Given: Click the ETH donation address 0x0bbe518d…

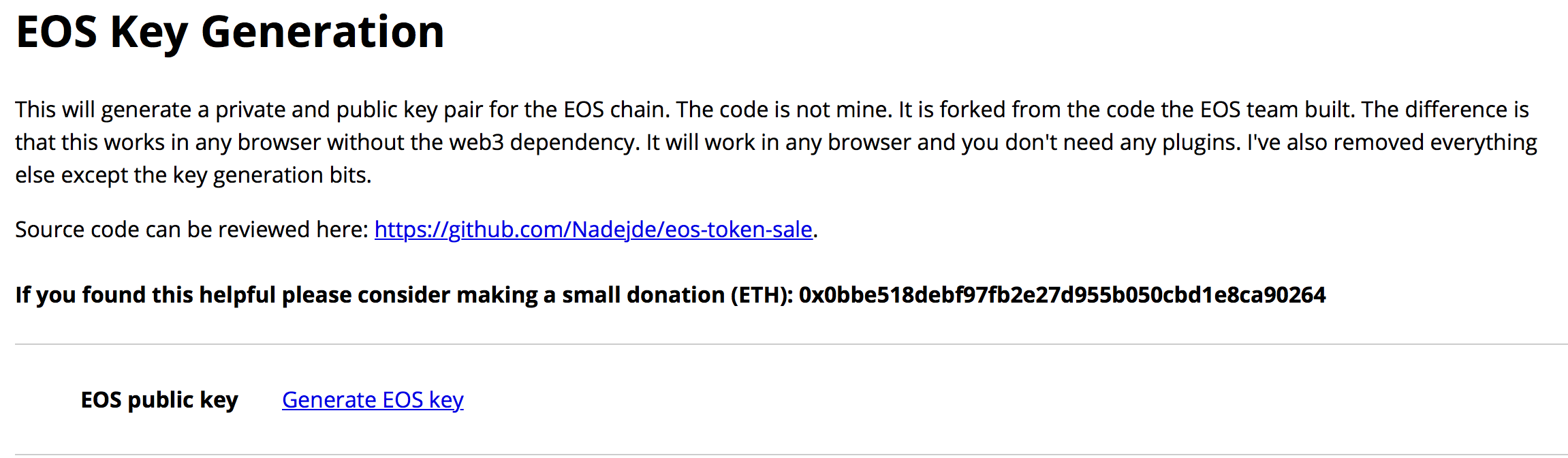Looking at the screenshot, I should point(1061,295).
